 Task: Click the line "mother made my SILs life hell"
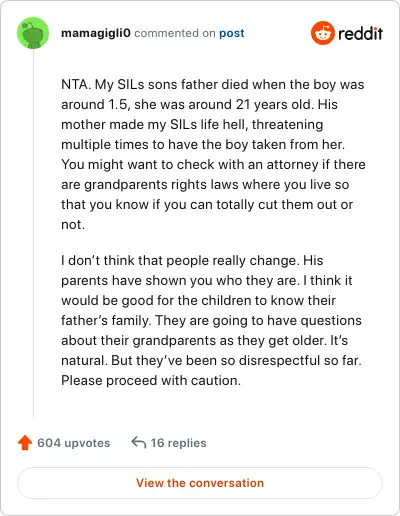coord(192,125)
